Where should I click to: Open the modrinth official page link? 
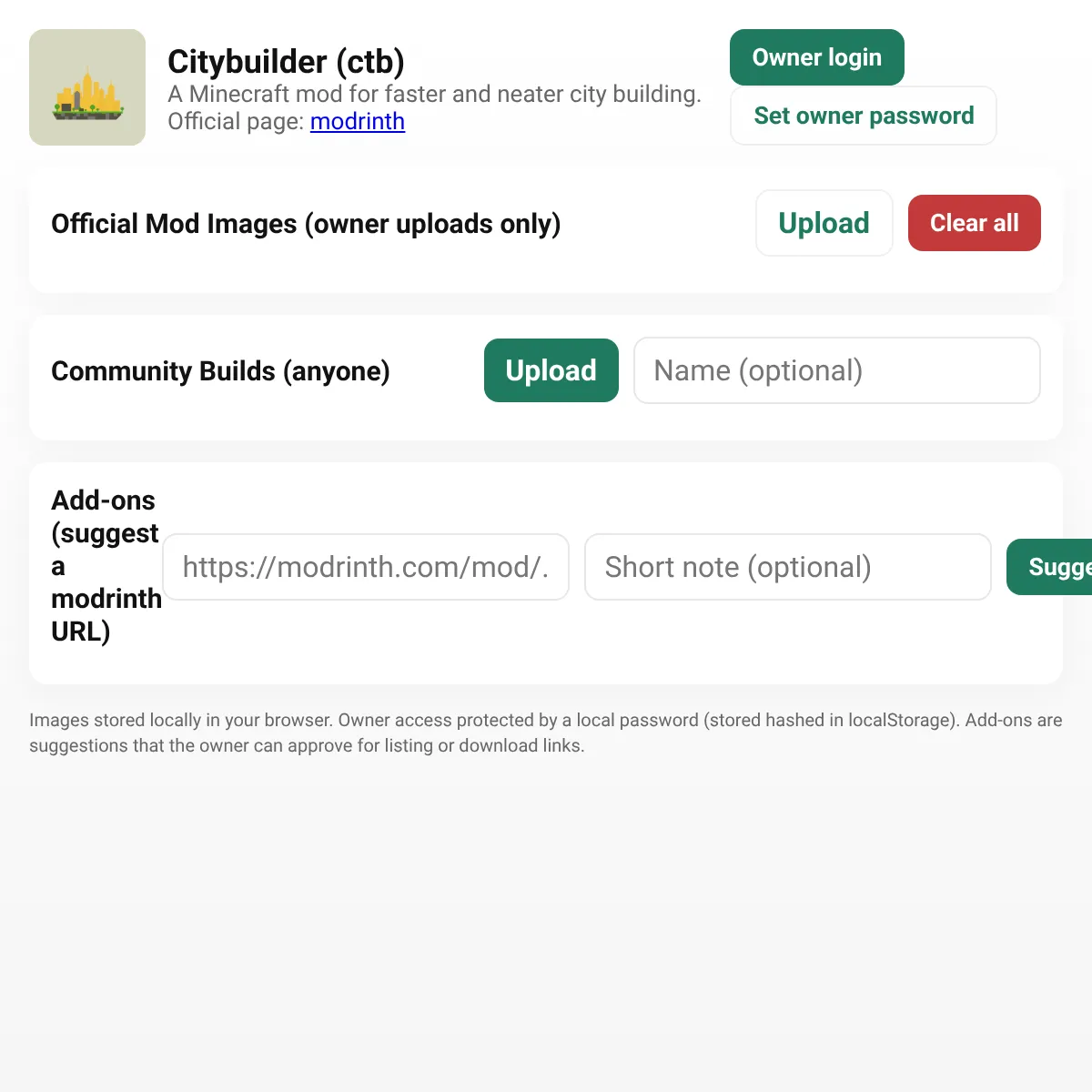(x=358, y=121)
